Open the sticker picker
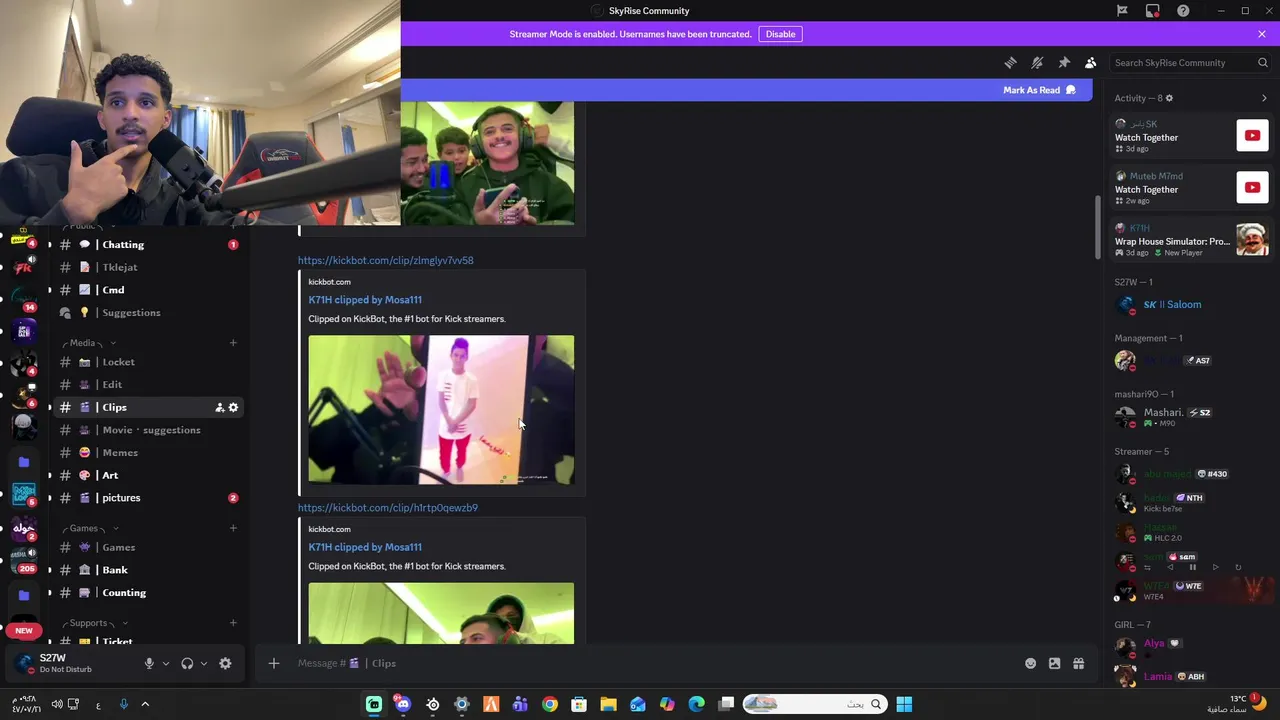Viewport: 1280px width, 720px height. (1054, 663)
